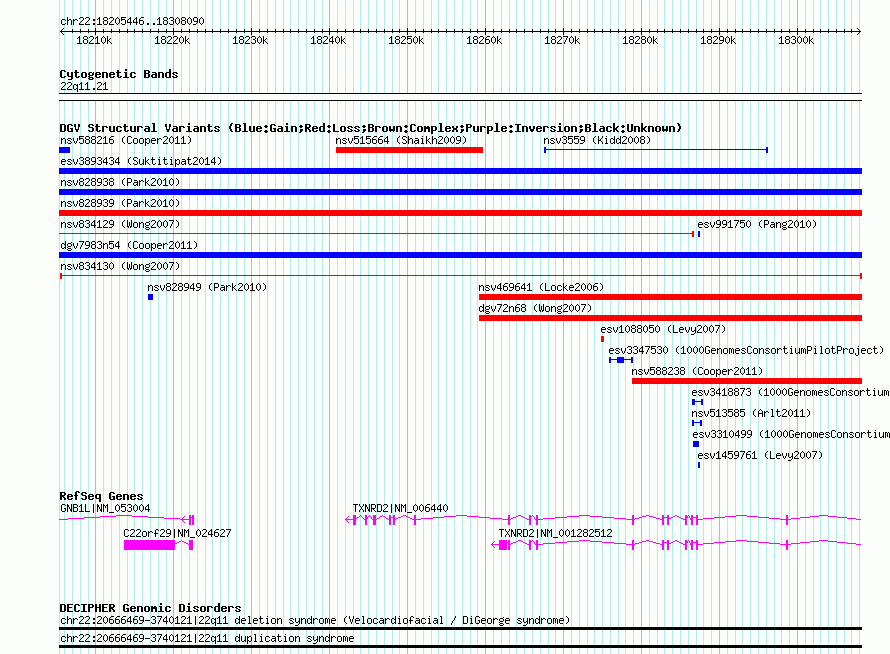890x654 pixels.
Task: Click the 18250k ruler tick label
Action: tap(406, 40)
